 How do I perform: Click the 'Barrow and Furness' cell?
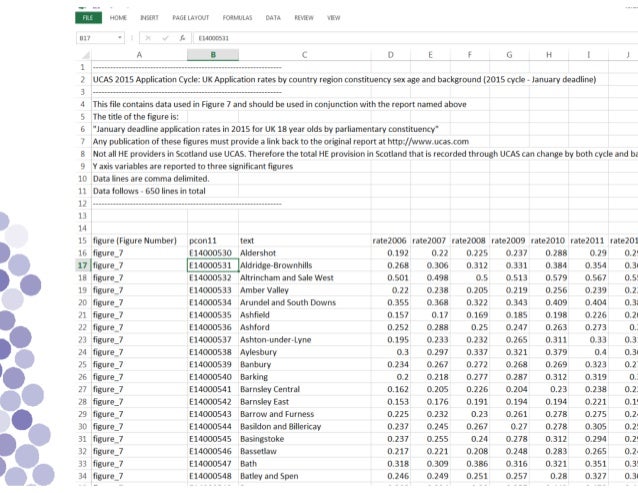pos(304,414)
